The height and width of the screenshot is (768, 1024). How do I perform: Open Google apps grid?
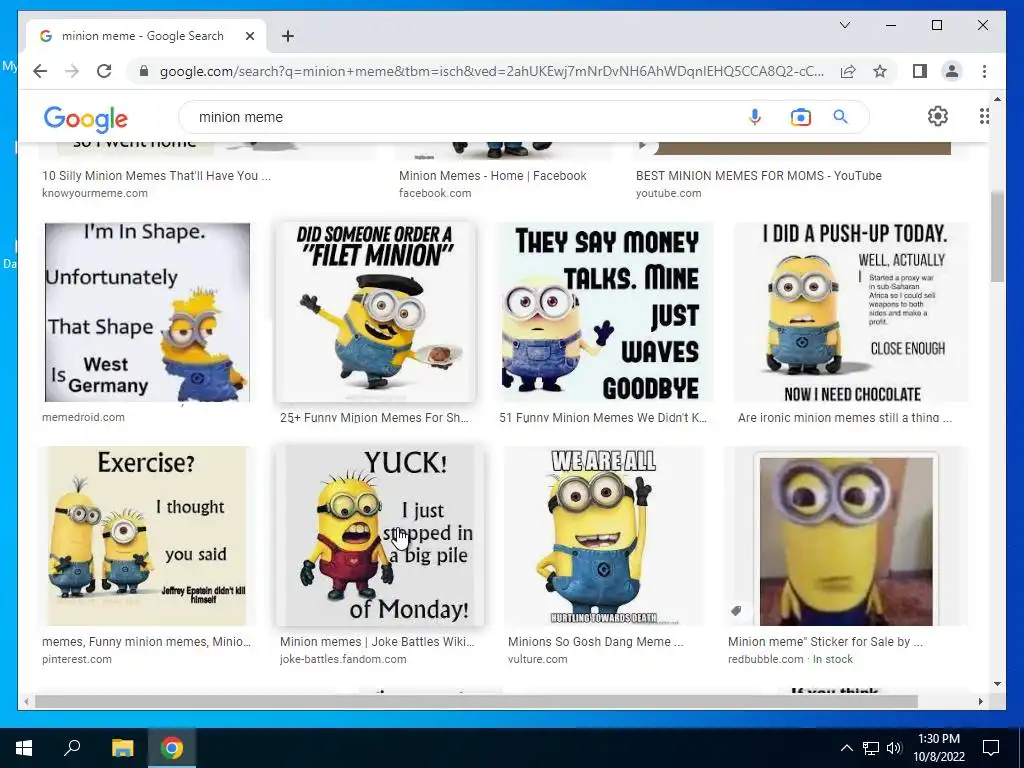pos(984,116)
